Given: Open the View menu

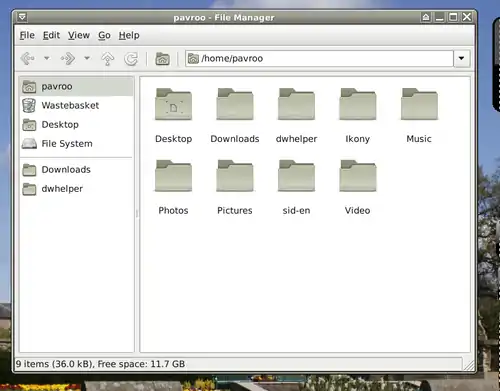Looking at the screenshot, I should [x=79, y=35].
